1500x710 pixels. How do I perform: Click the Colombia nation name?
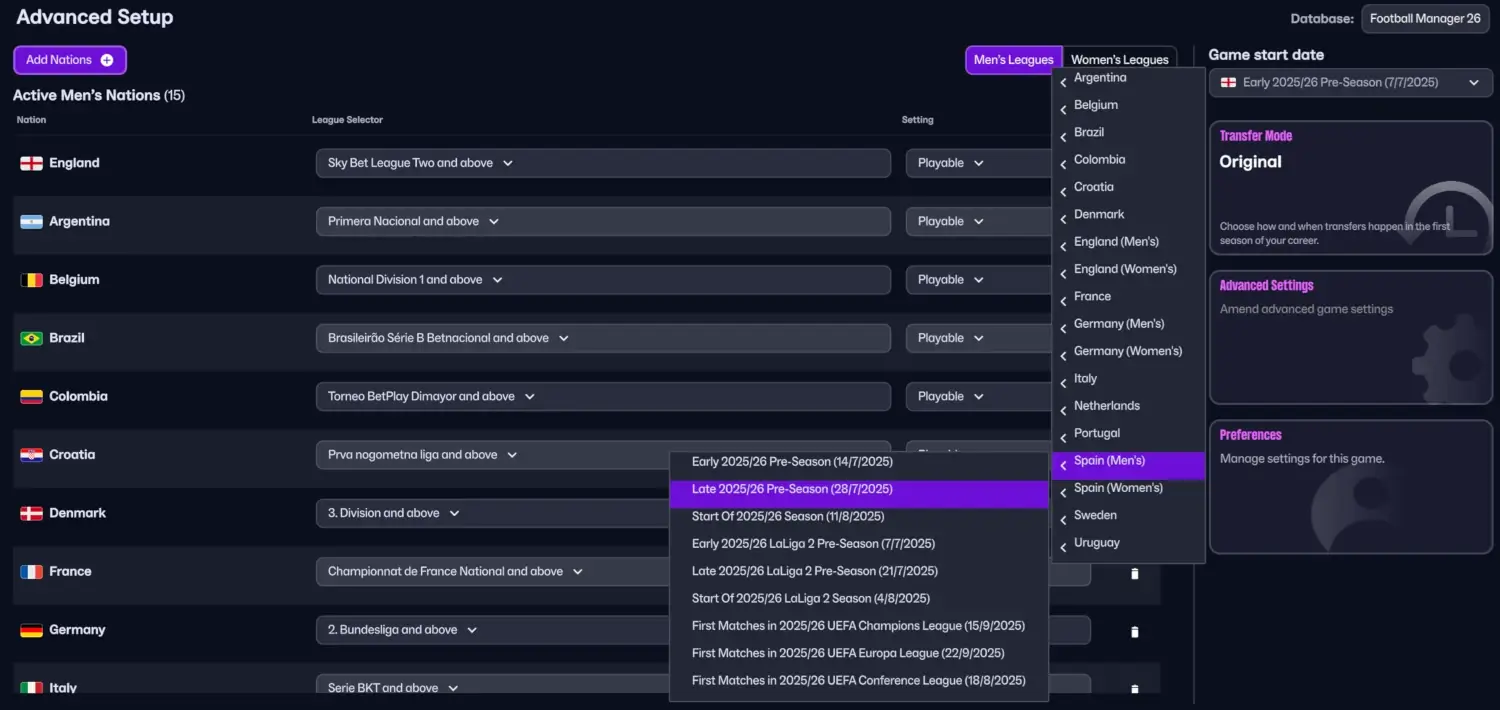[78, 396]
